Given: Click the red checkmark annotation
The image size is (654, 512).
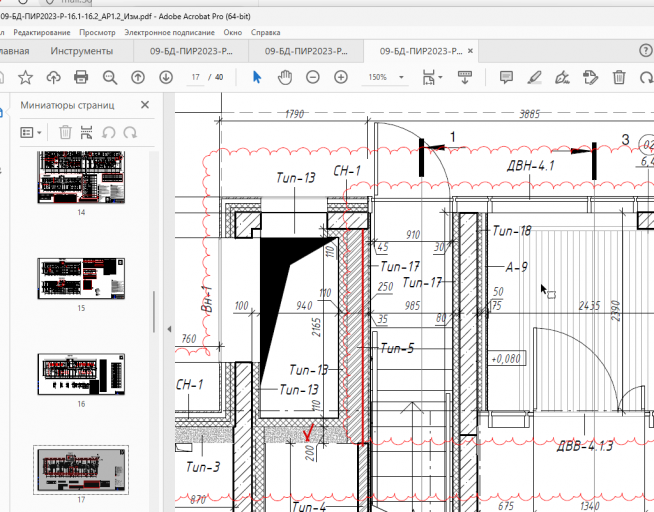Looking at the screenshot, I should coord(309,433).
